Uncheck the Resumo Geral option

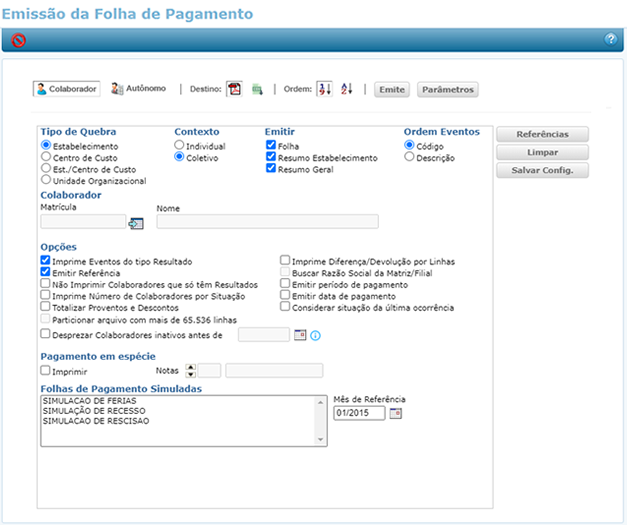(271, 169)
